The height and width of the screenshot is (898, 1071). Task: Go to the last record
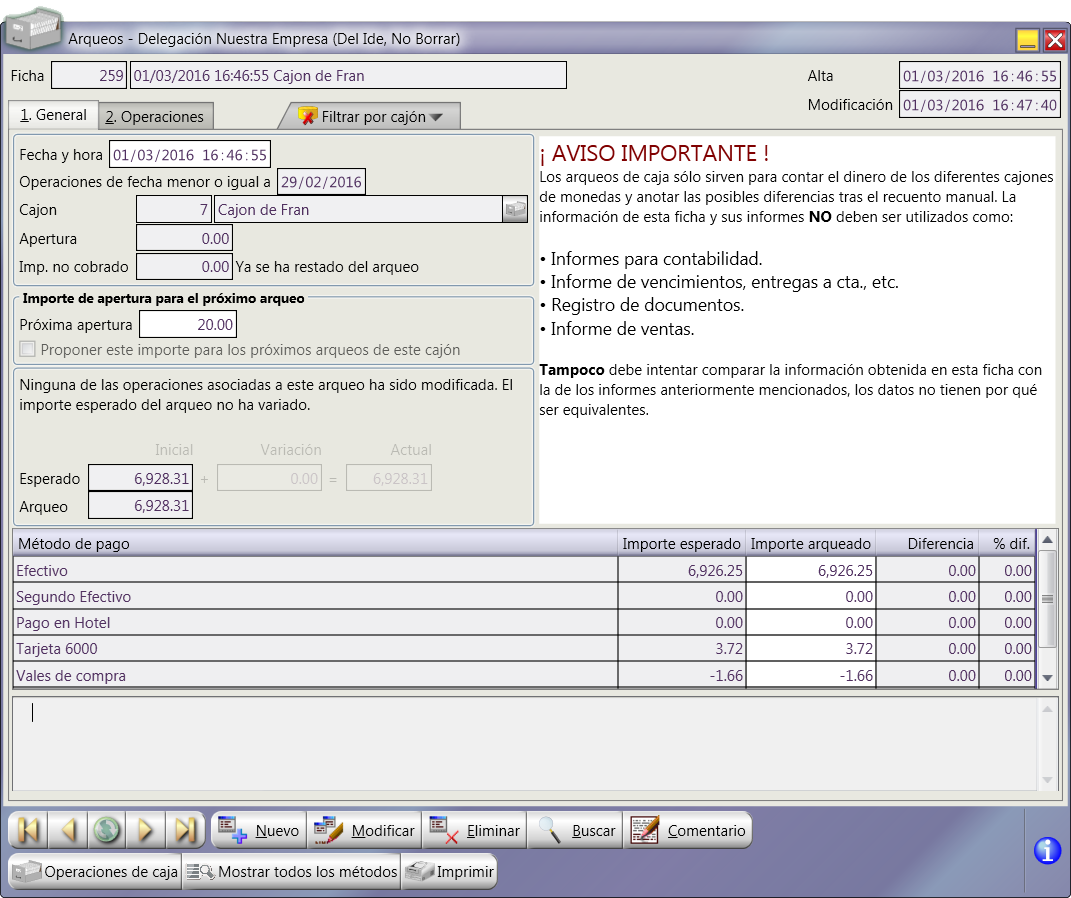click(x=184, y=830)
